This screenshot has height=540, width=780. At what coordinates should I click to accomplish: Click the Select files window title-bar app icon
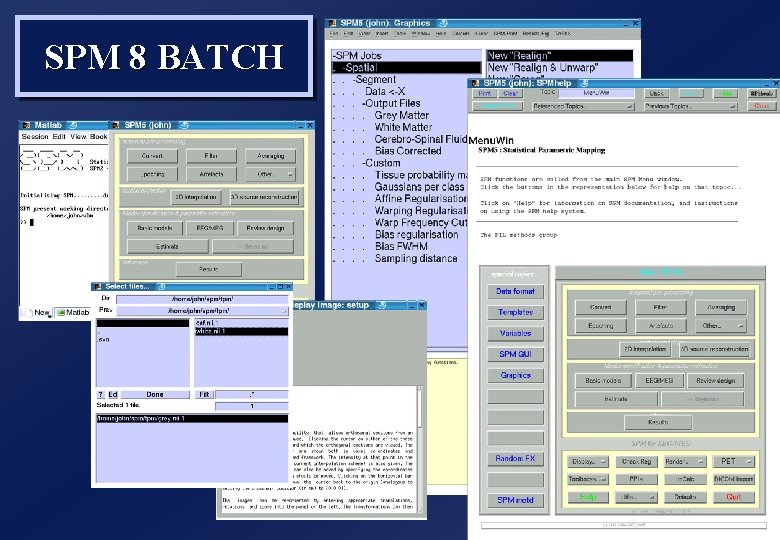click(98, 286)
